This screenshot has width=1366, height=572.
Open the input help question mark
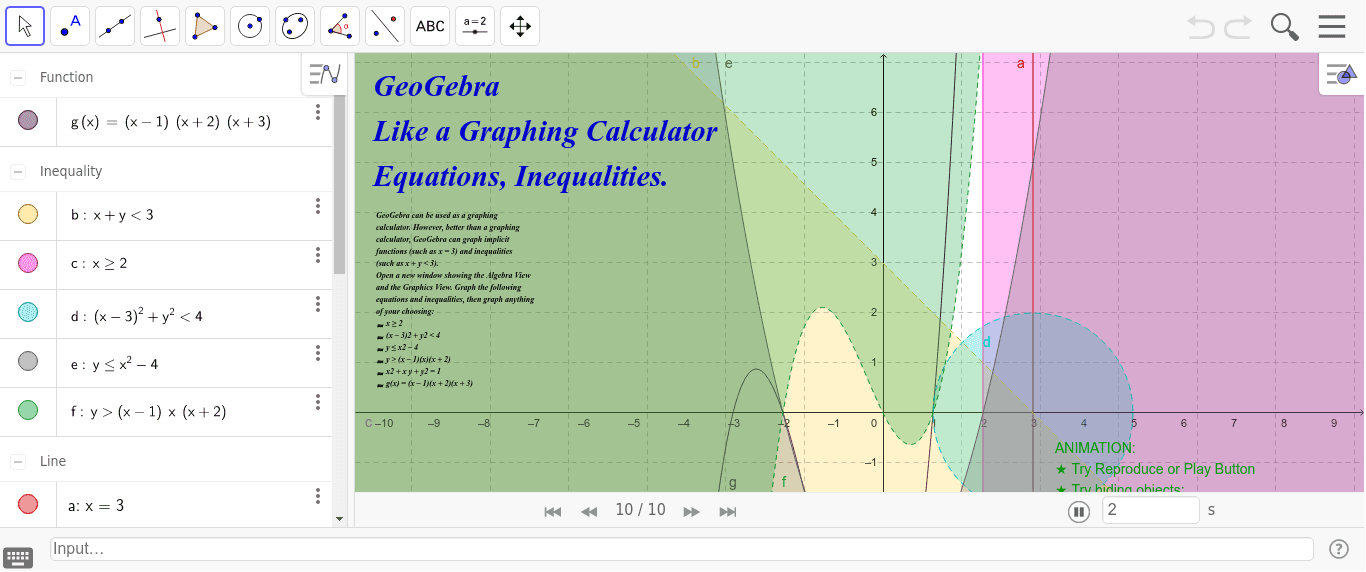1339,548
